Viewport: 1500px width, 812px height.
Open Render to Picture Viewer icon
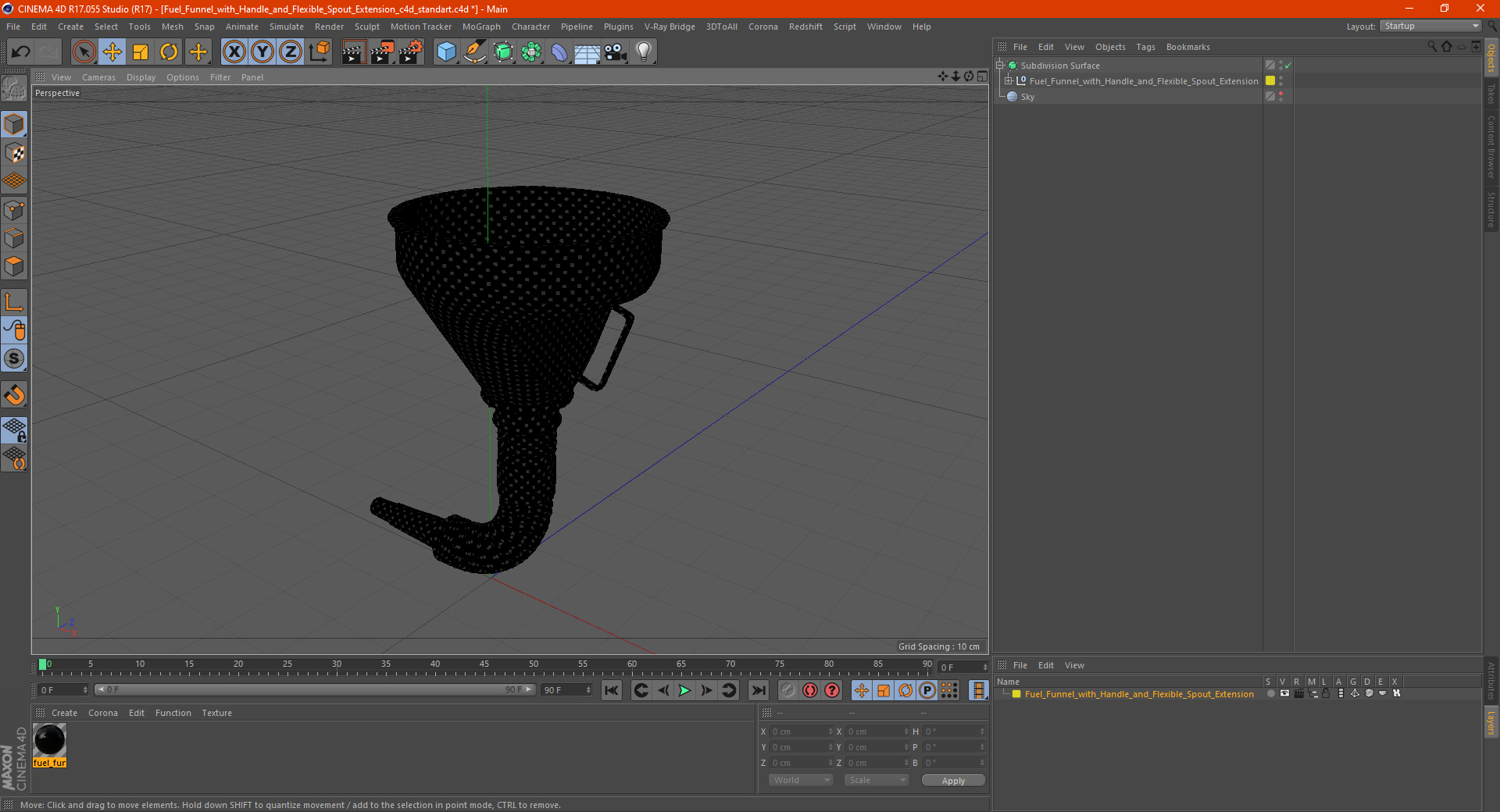coord(382,52)
